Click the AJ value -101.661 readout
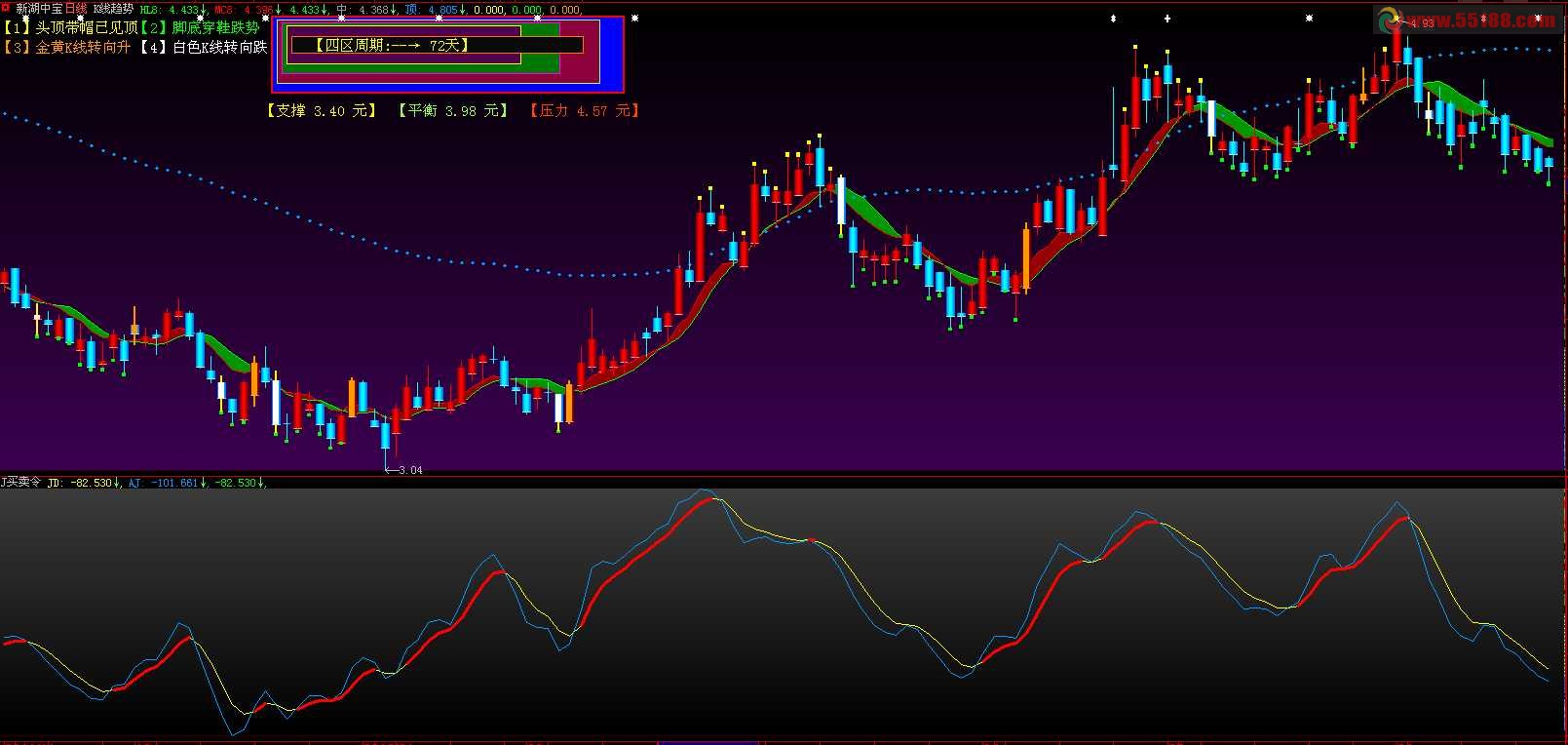The height and width of the screenshot is (745, 1568). point(173,483)
